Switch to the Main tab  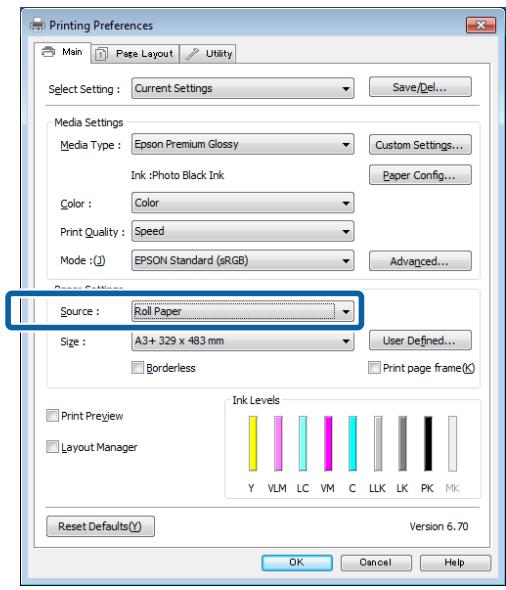click(62, 52)
